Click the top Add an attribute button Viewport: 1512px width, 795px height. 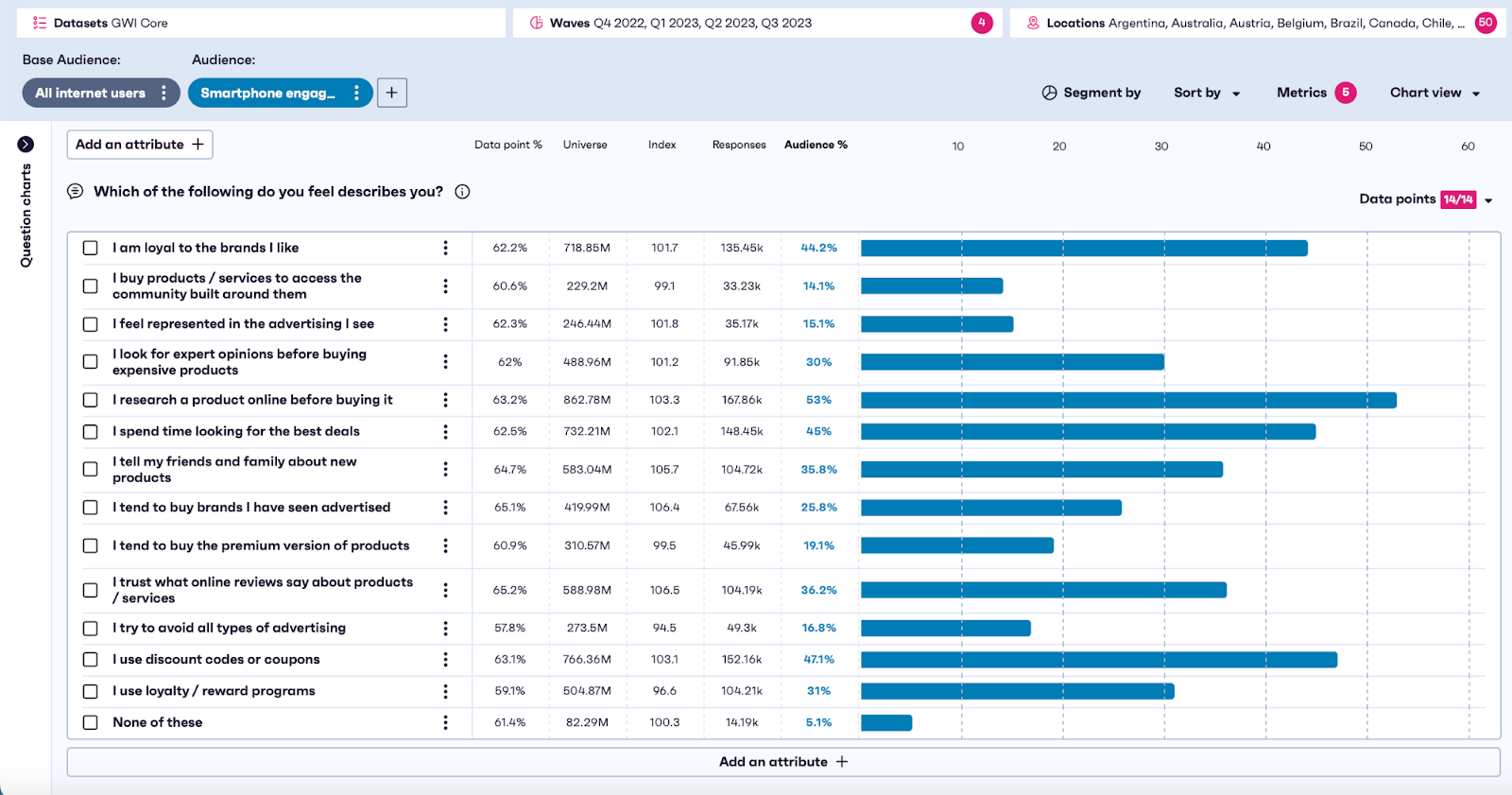pos(140,145)
